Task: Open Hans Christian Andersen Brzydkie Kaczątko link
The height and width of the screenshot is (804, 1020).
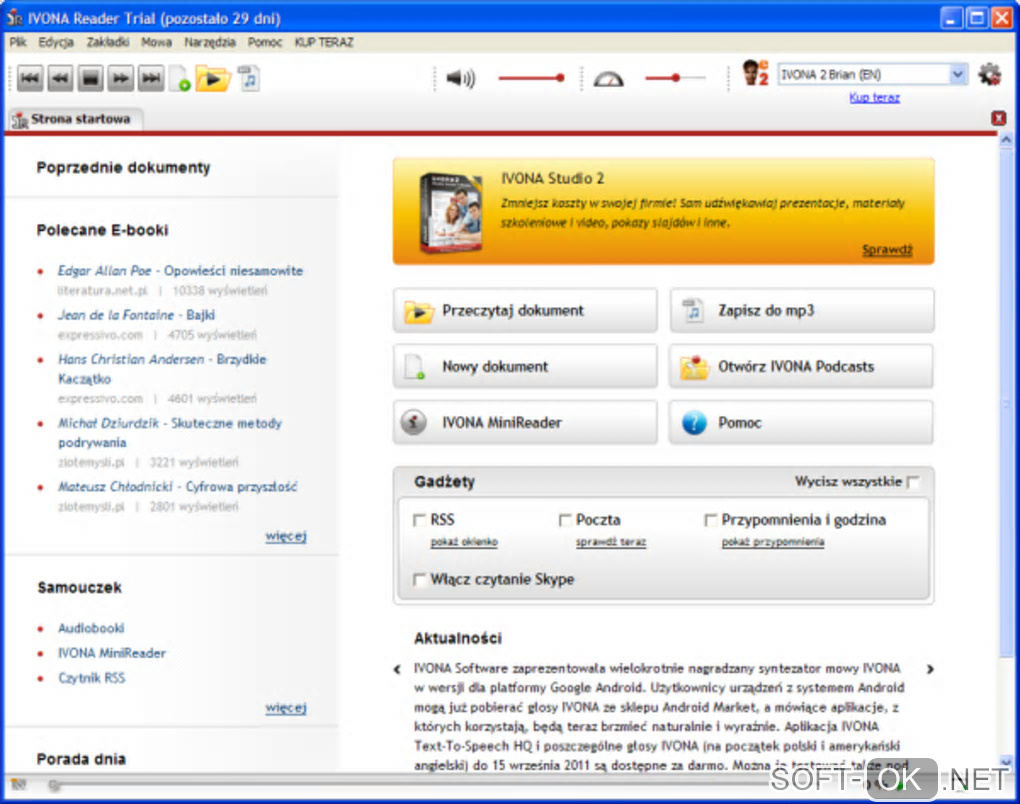Action: pos(162,369)
